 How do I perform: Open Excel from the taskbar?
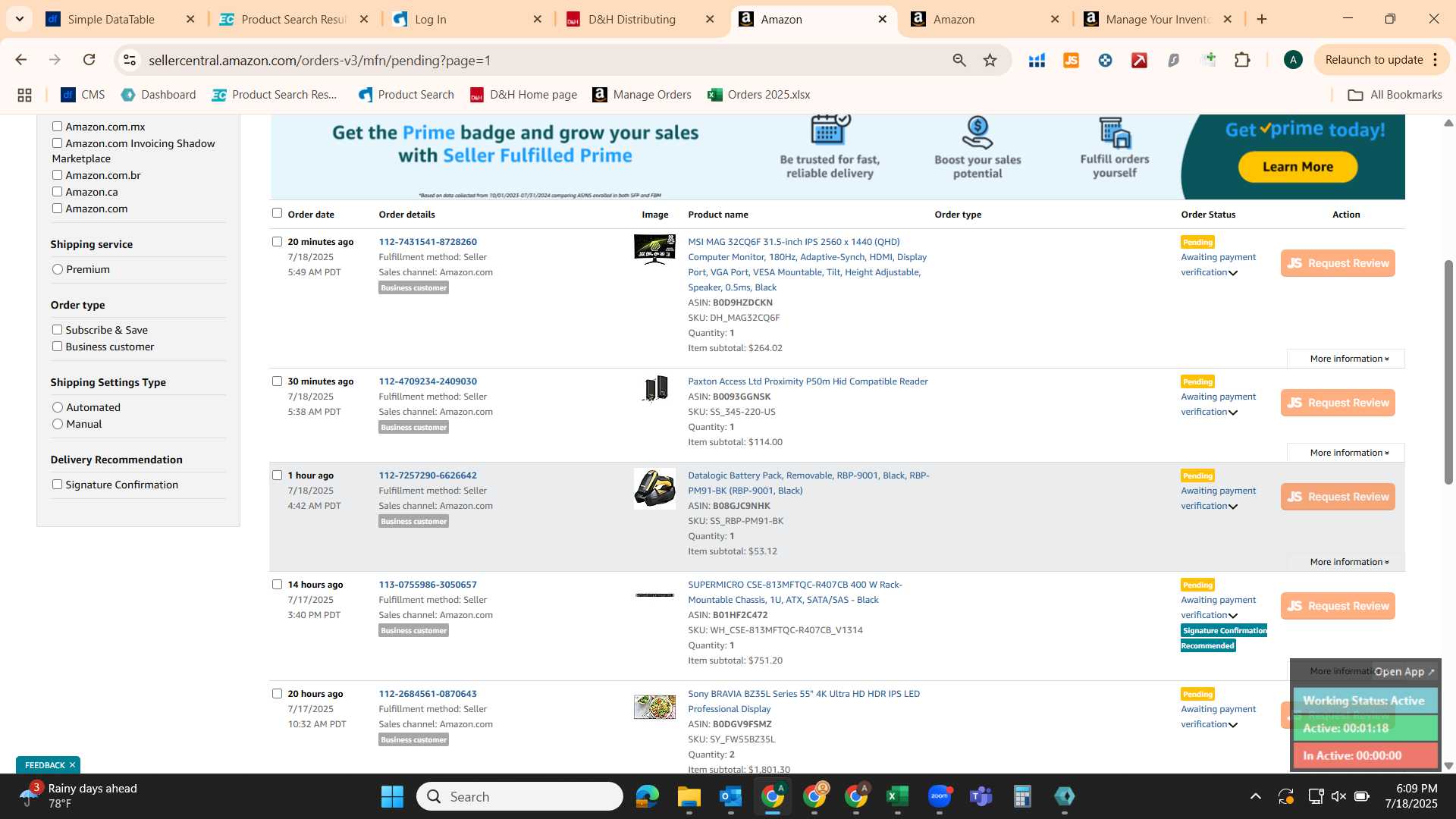(x=897, y=796)
